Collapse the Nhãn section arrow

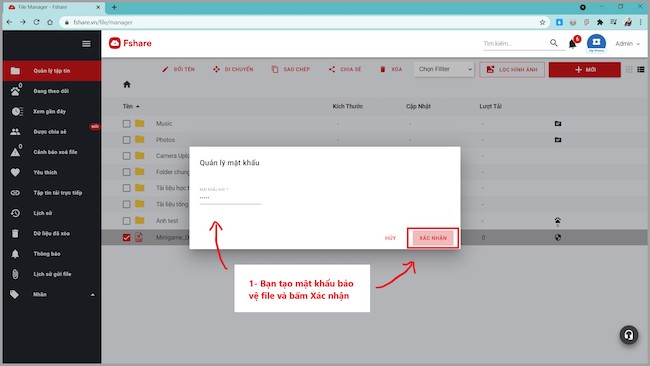point(92,295)
